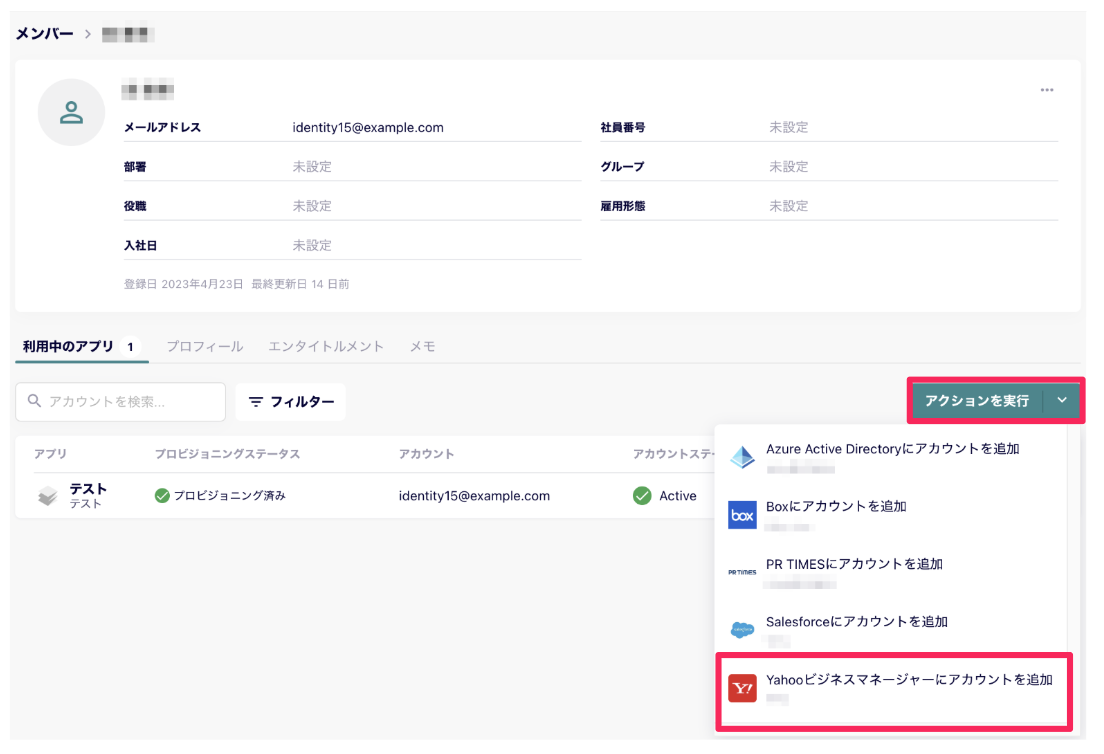
Task: Click the identity15@example.com account table cell
Action: [x=474, y=496]
